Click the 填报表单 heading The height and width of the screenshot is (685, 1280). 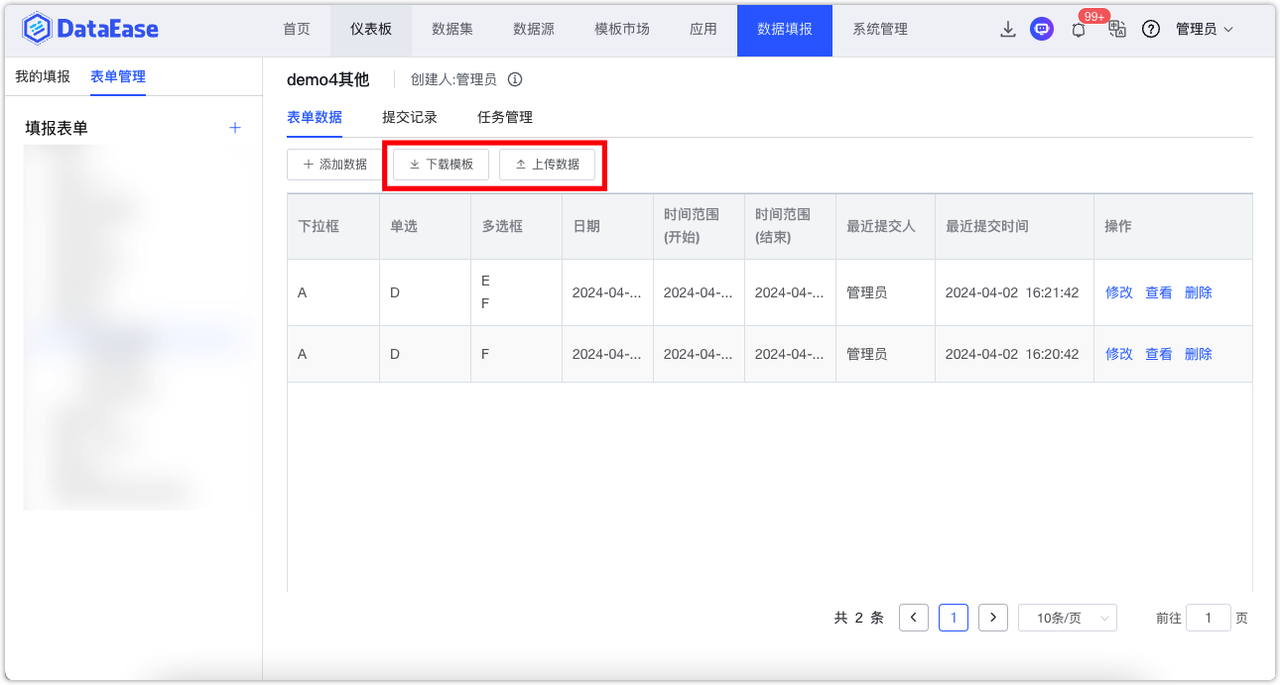(x=56, y=128)
